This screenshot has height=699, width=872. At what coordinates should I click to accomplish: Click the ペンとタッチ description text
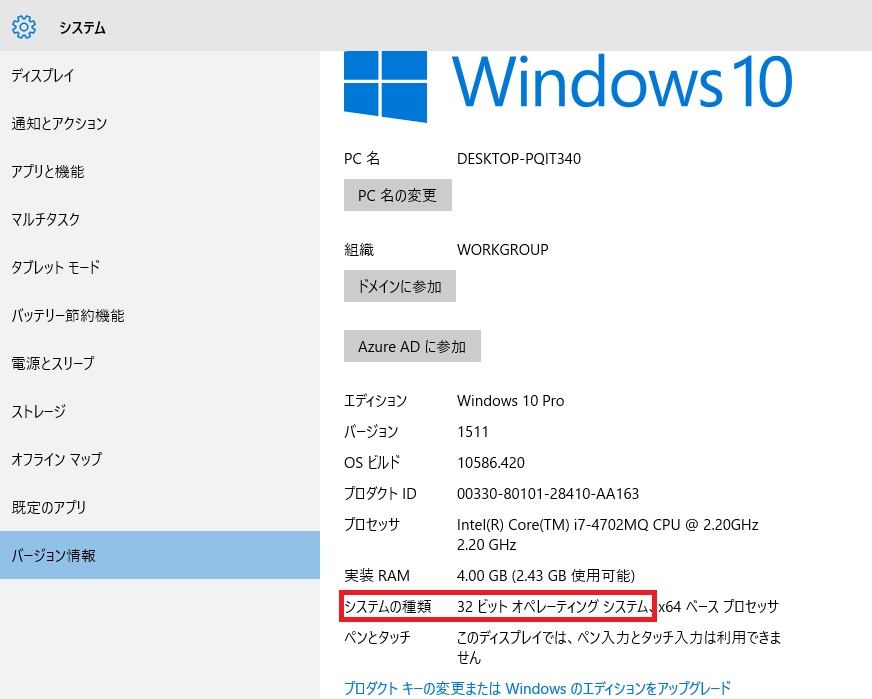coord(619,647)
